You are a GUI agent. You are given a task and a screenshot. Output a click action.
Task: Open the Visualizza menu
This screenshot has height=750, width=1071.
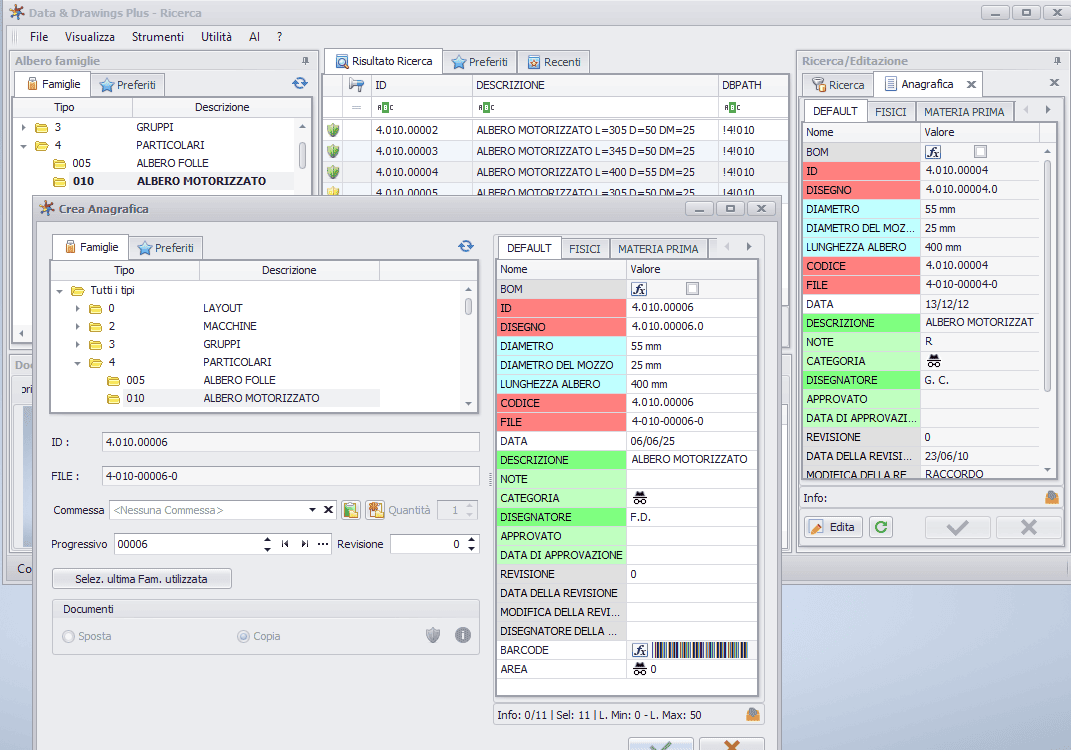click(x=89, y=37)
